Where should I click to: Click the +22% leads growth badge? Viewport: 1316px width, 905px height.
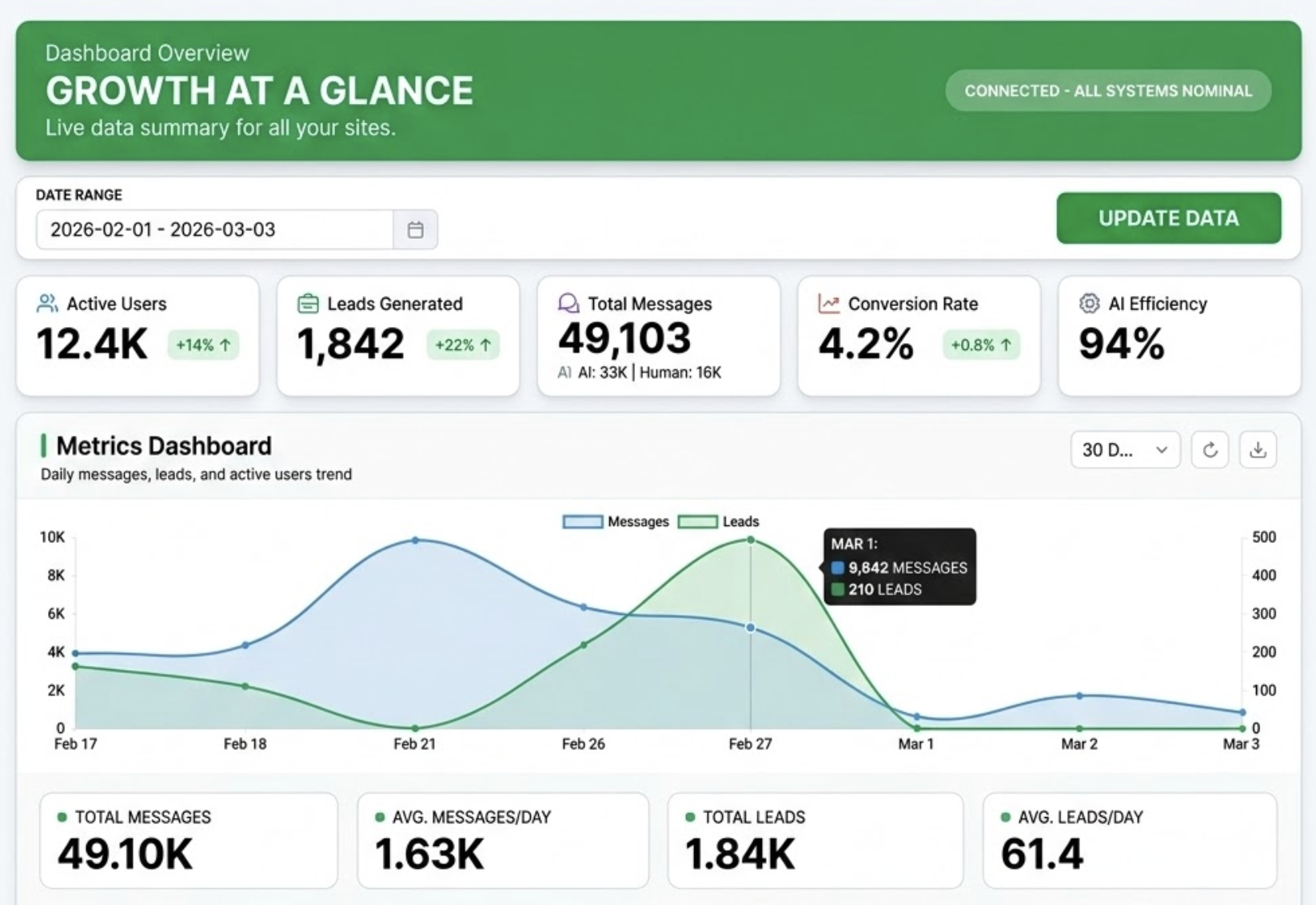click(463, 345)
